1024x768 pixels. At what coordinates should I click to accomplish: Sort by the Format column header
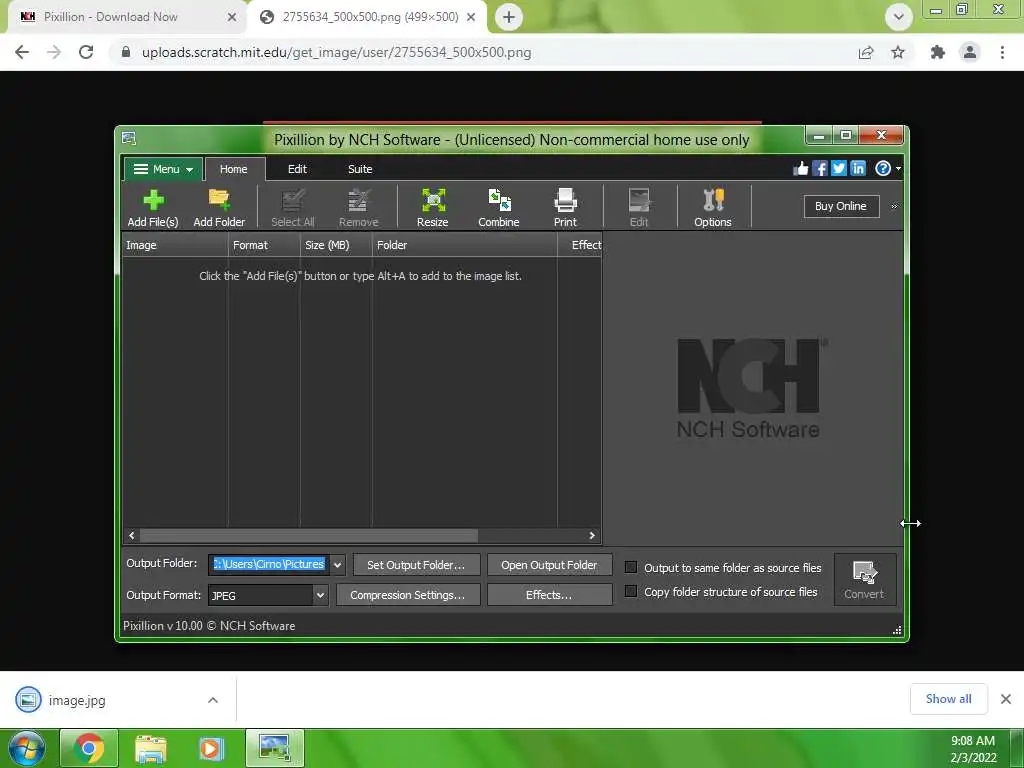coord(264,245)
